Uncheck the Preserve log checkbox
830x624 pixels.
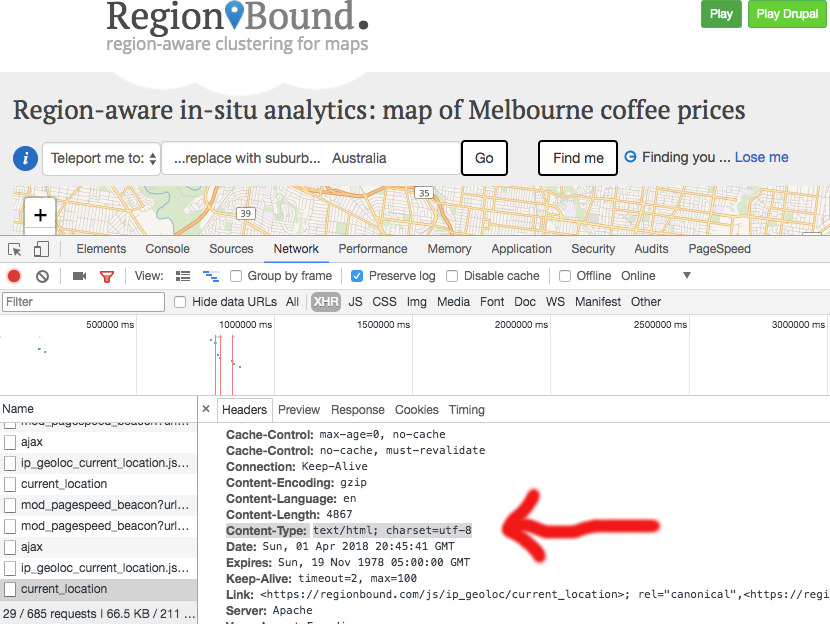[357, 276]
